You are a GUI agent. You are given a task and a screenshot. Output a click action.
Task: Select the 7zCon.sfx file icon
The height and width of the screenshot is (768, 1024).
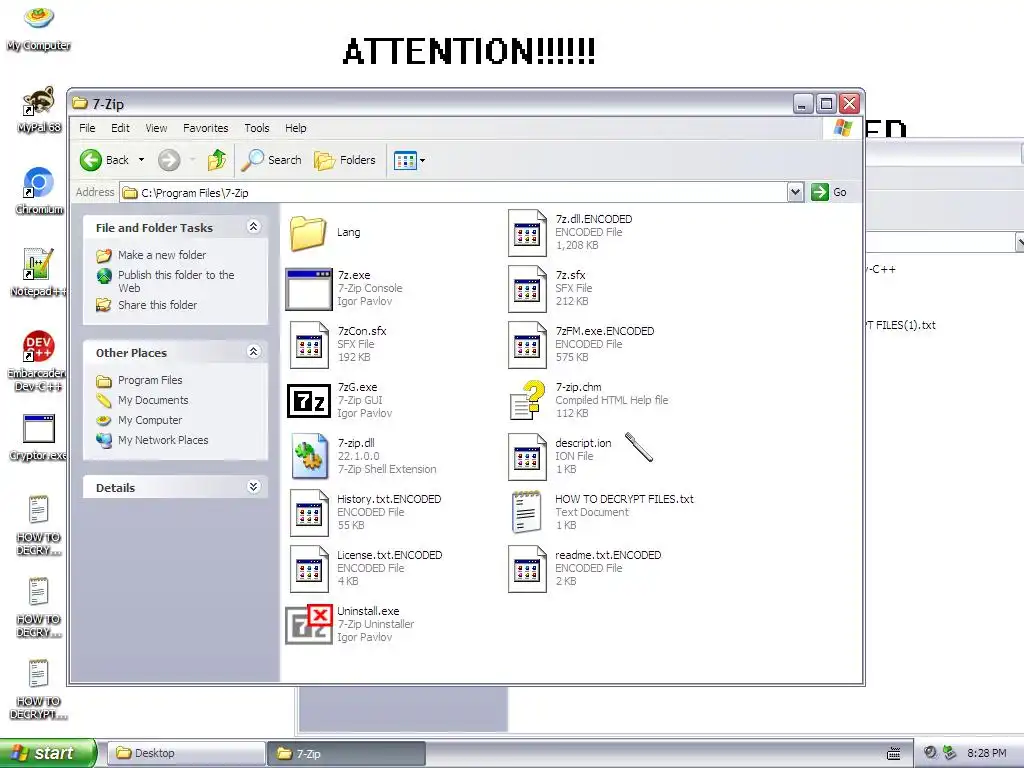click(x=308, y=345)
